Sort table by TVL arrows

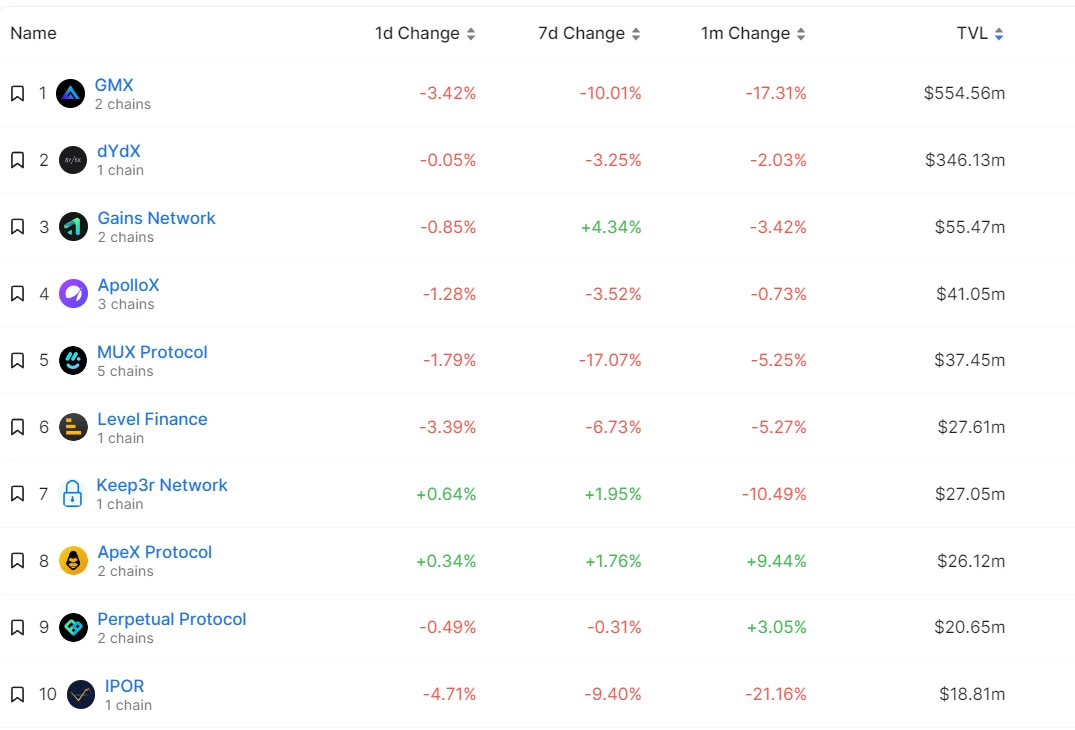tap(998, 34)
